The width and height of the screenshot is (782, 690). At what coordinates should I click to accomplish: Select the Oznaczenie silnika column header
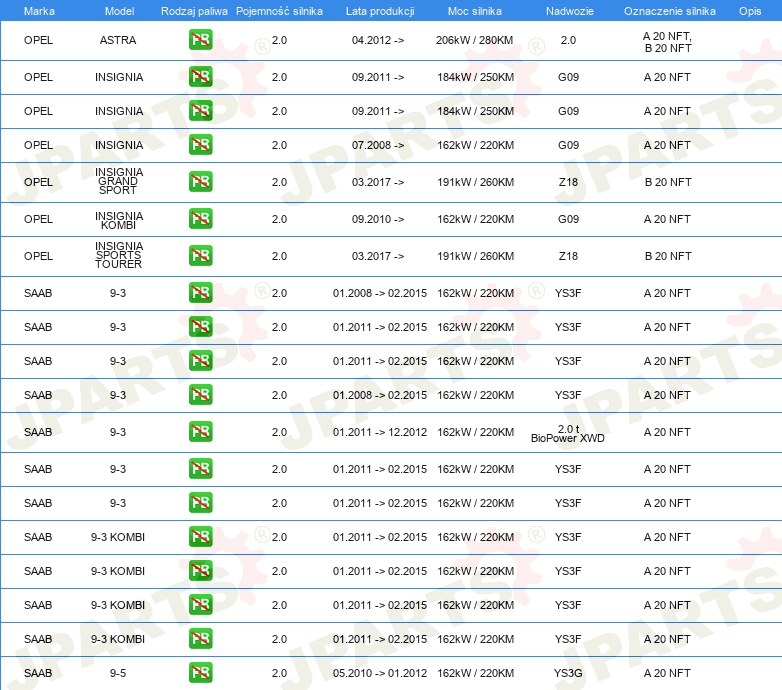coord(669,11)
